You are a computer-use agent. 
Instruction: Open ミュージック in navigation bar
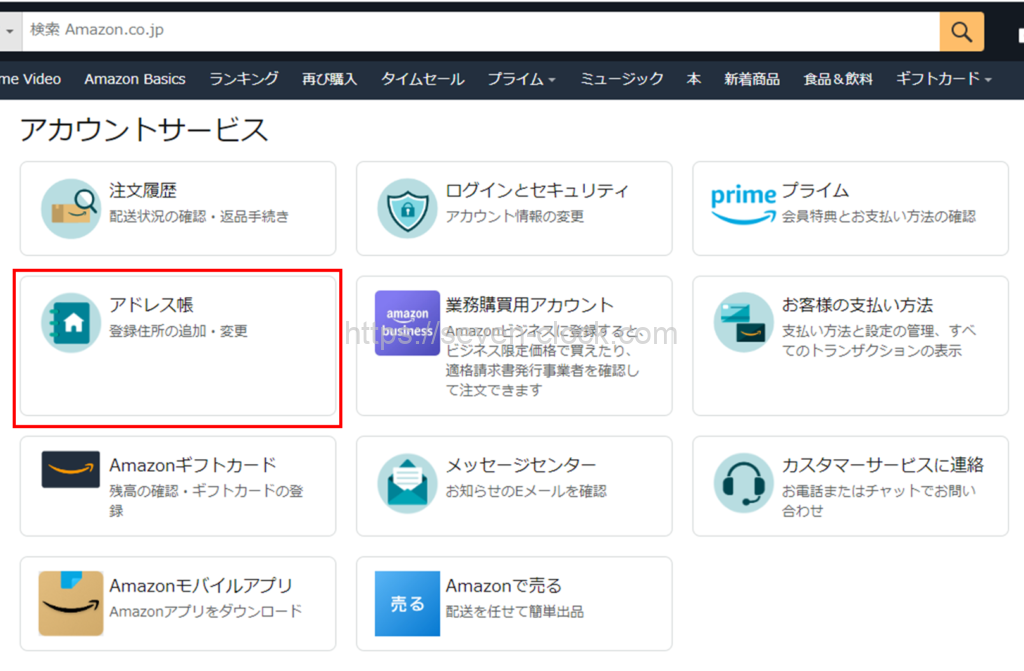point(622,79)
